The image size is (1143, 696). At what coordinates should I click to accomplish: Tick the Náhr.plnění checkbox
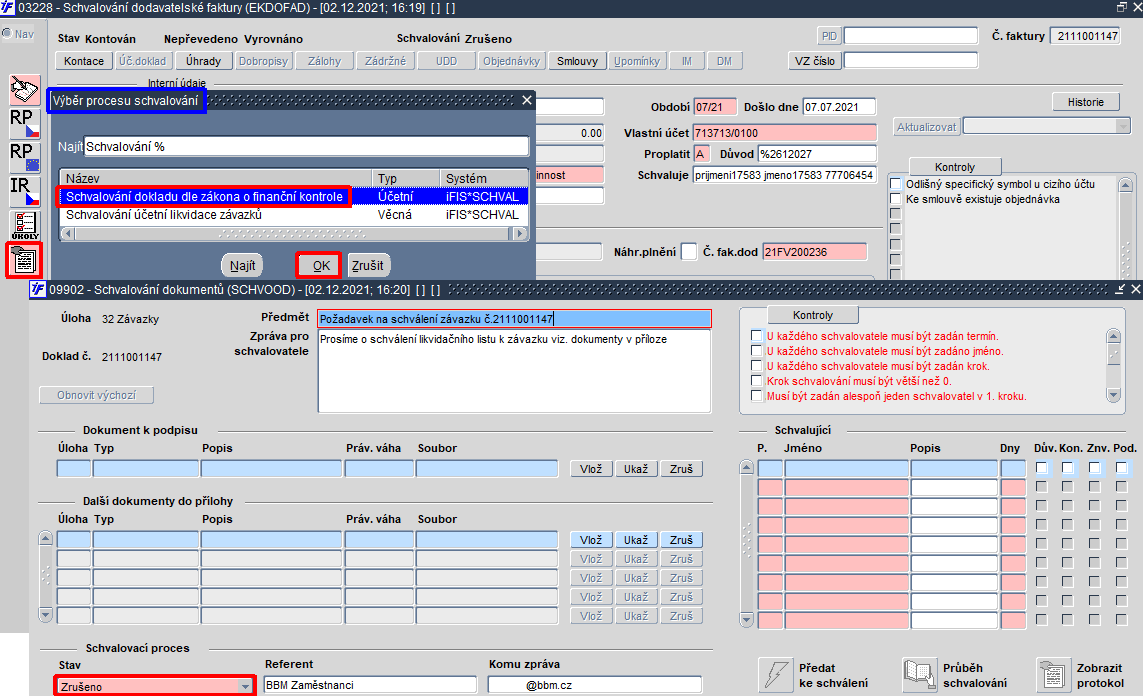click(x=688, y=251)
